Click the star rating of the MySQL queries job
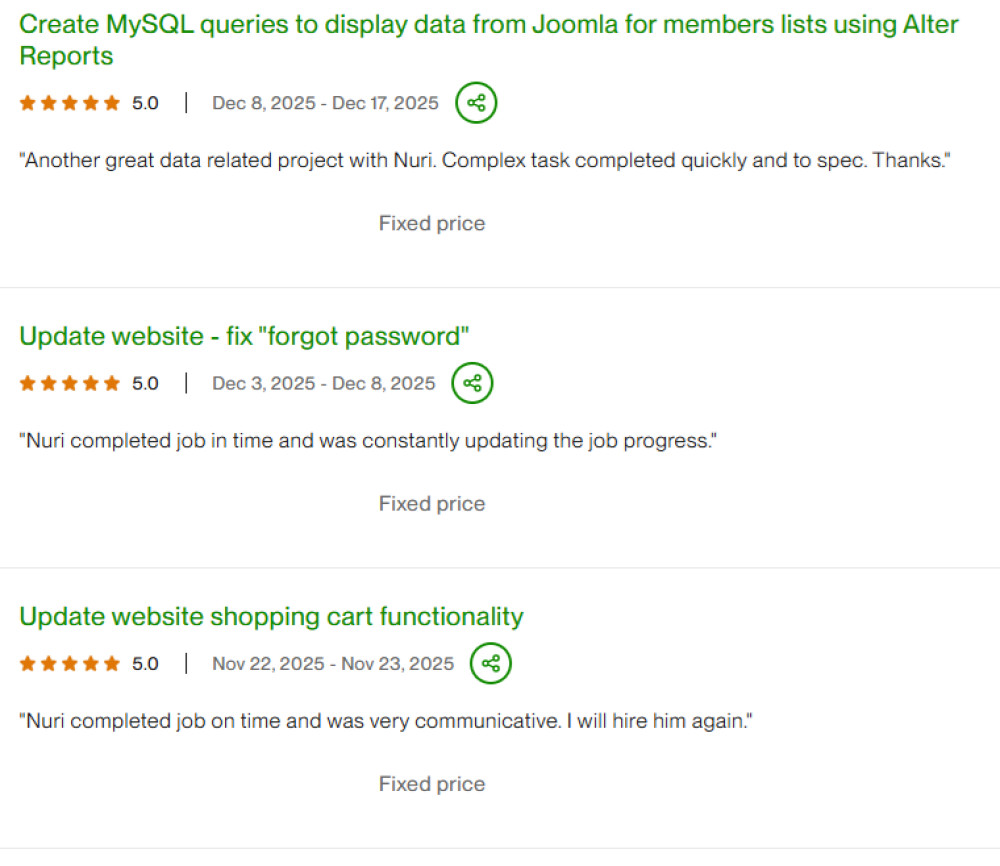The image size is (1000, 866). [x=70, y=103]
